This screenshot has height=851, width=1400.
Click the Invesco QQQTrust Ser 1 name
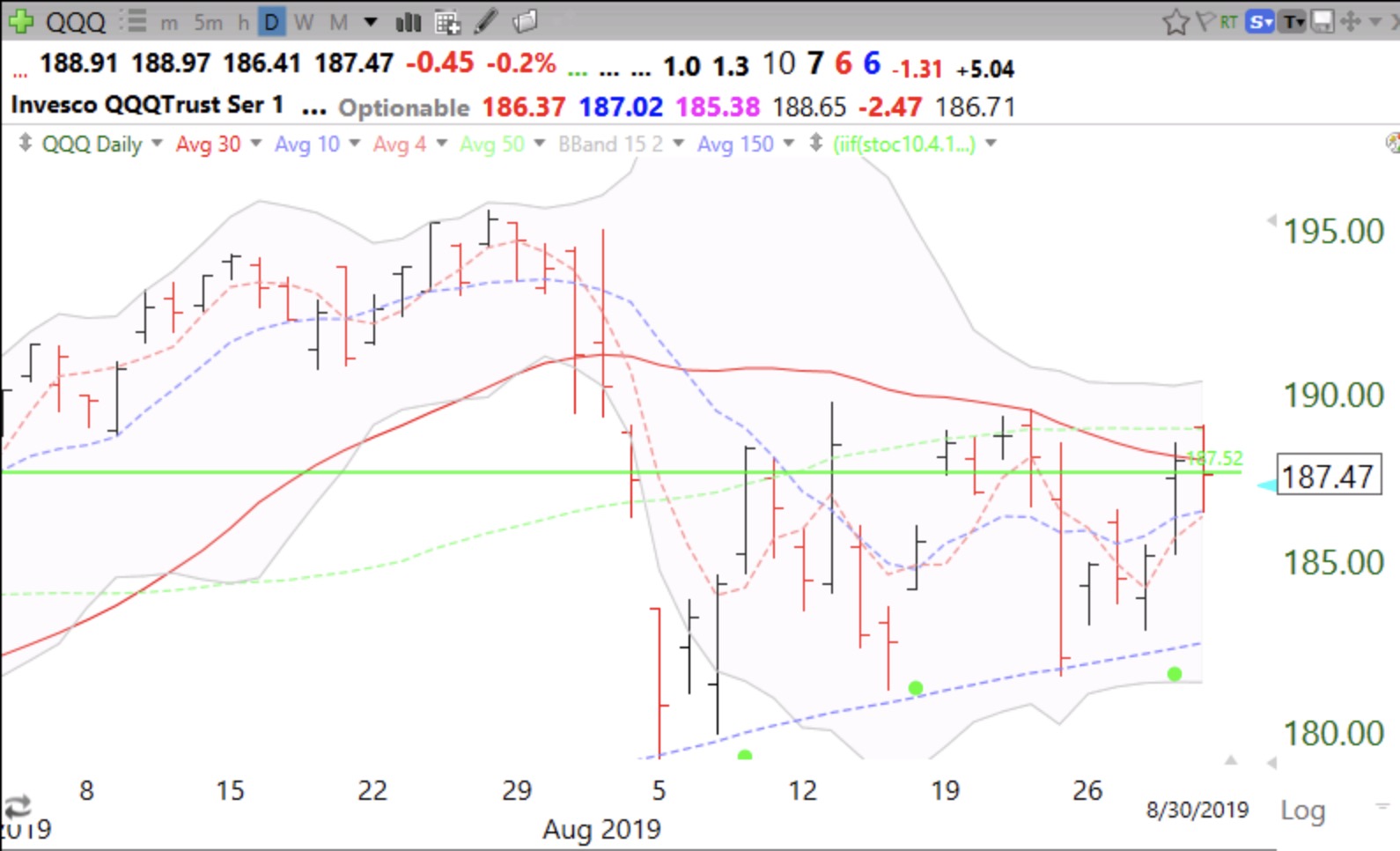pos(147,105)
